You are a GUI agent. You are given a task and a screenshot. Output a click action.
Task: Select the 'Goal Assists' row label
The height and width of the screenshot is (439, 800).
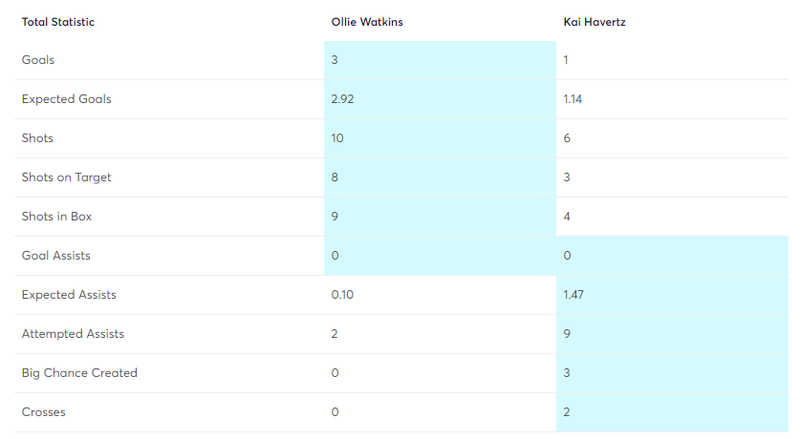pos(56,255)
